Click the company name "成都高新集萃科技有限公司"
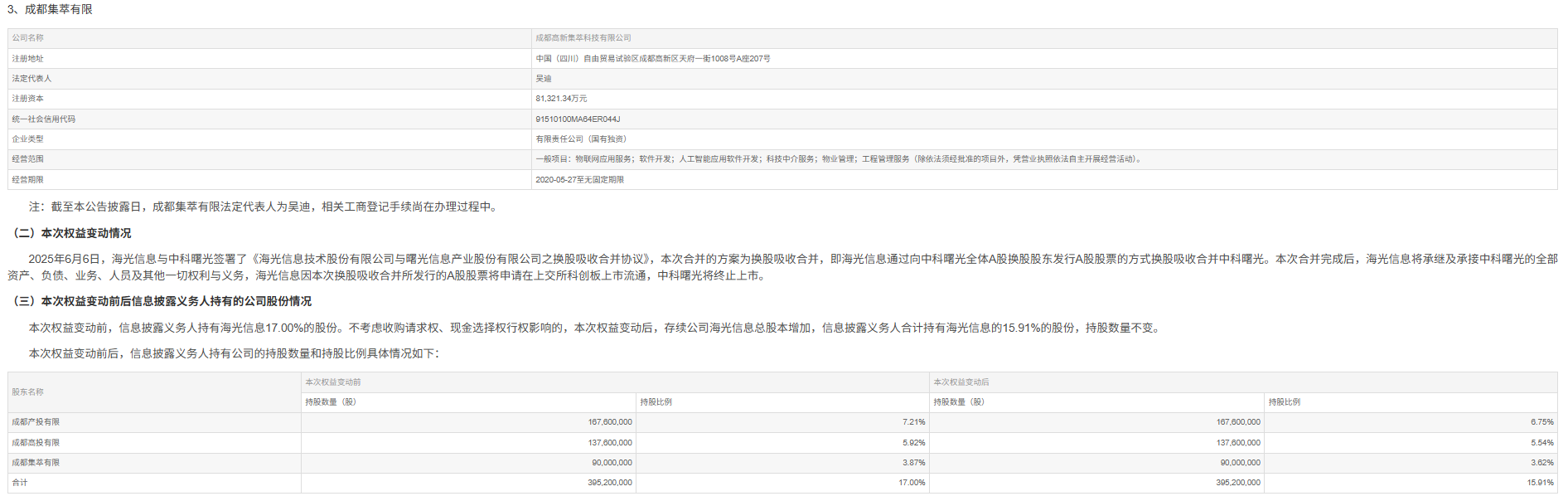 [583, 38]
